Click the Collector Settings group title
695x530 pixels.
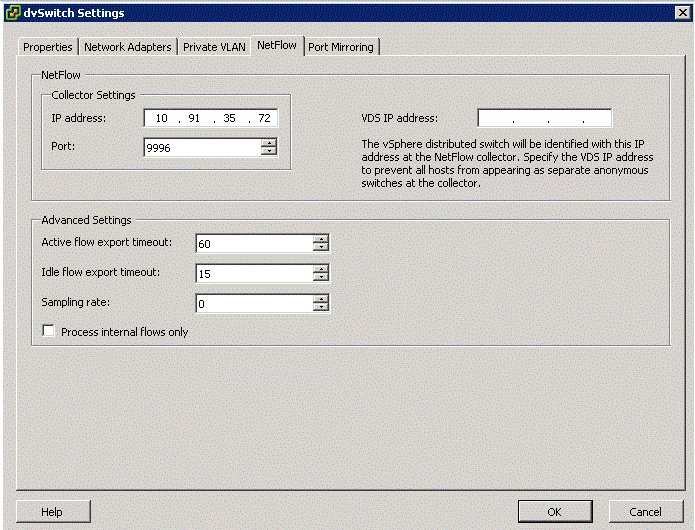[x=93, y=95]
